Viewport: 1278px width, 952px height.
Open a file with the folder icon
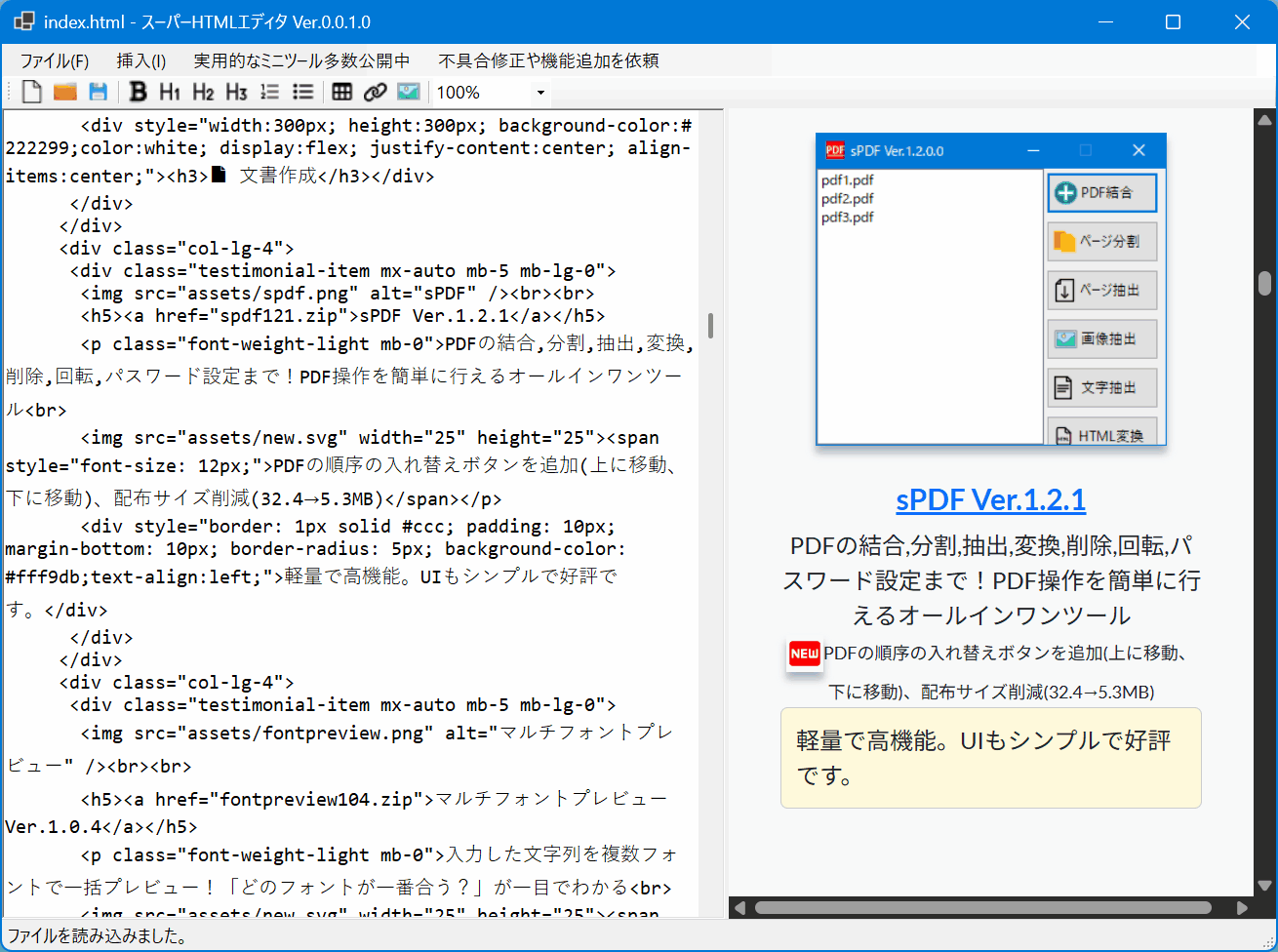point(64,93)
